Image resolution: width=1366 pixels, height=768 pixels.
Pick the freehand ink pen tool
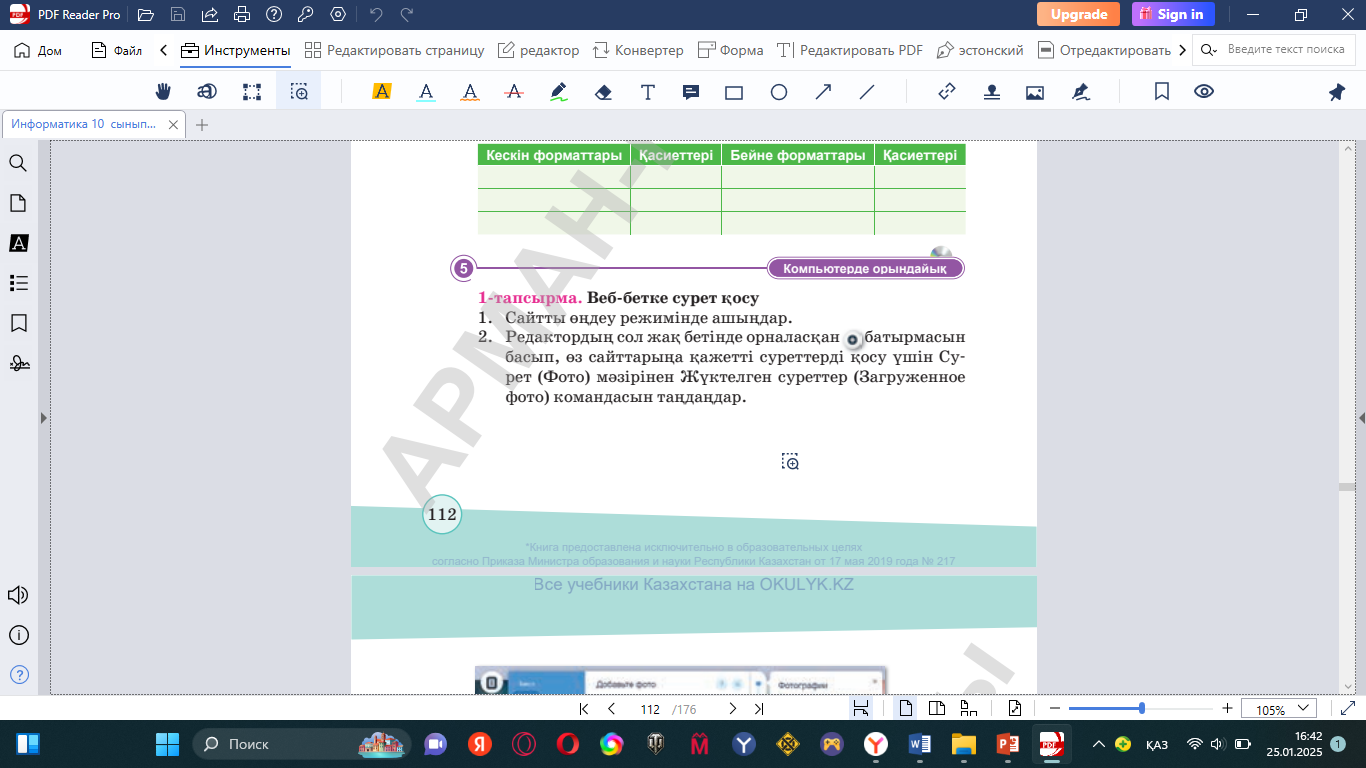point(559,92)
